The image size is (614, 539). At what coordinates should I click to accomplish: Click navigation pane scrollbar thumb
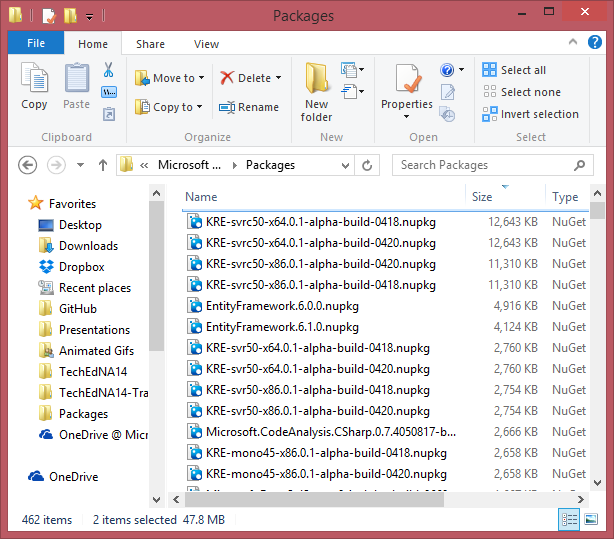coord(157,276)
